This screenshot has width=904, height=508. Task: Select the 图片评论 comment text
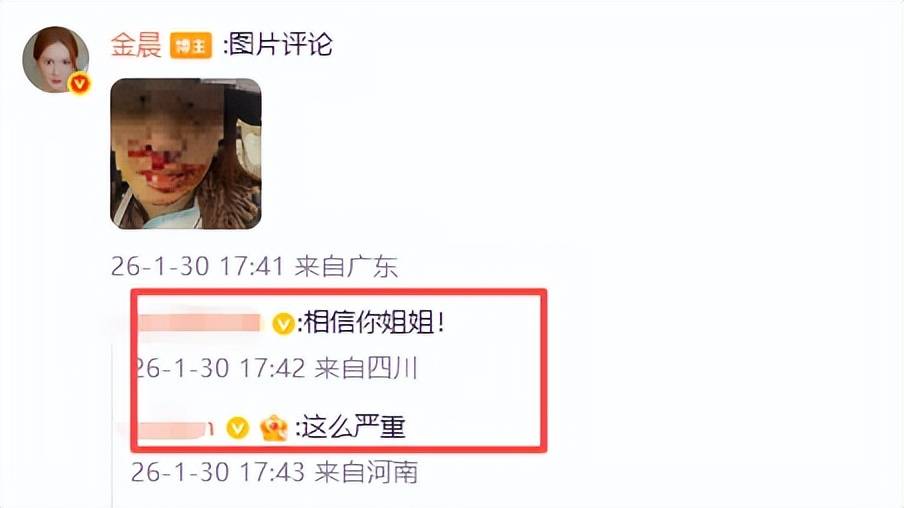(281, 44)
